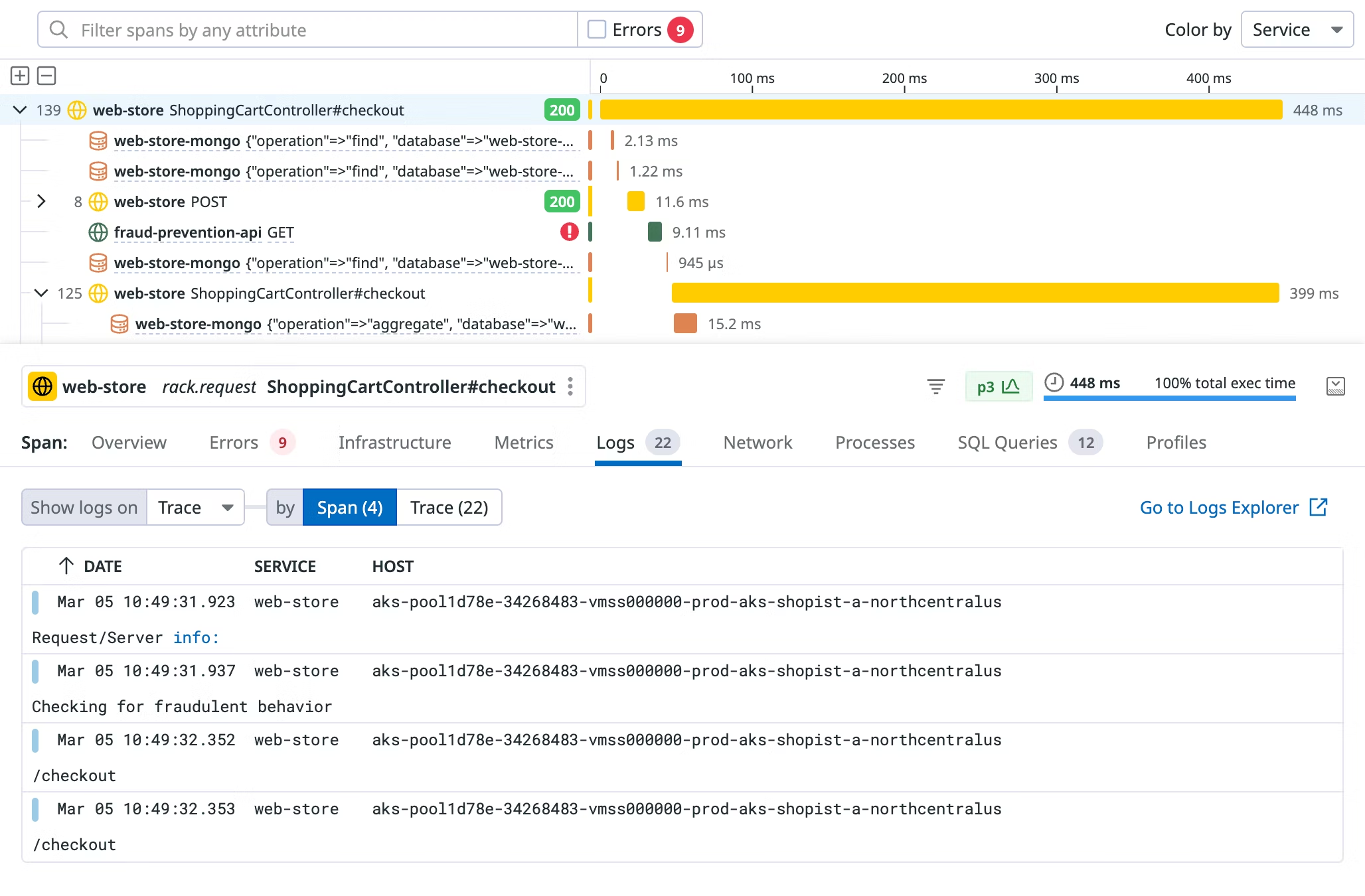Click the error icon on fraud-prevention-api GET span
This screenshot has height=896, width=1365.
(x=569, y=232)
